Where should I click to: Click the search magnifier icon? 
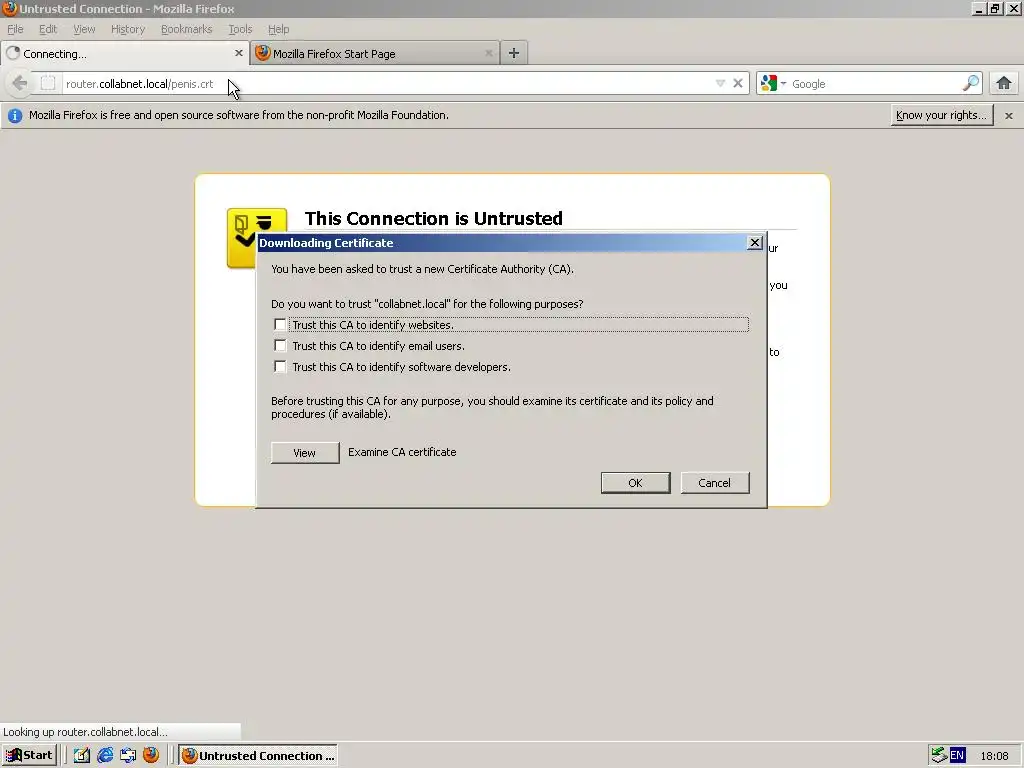click(971, 83)
